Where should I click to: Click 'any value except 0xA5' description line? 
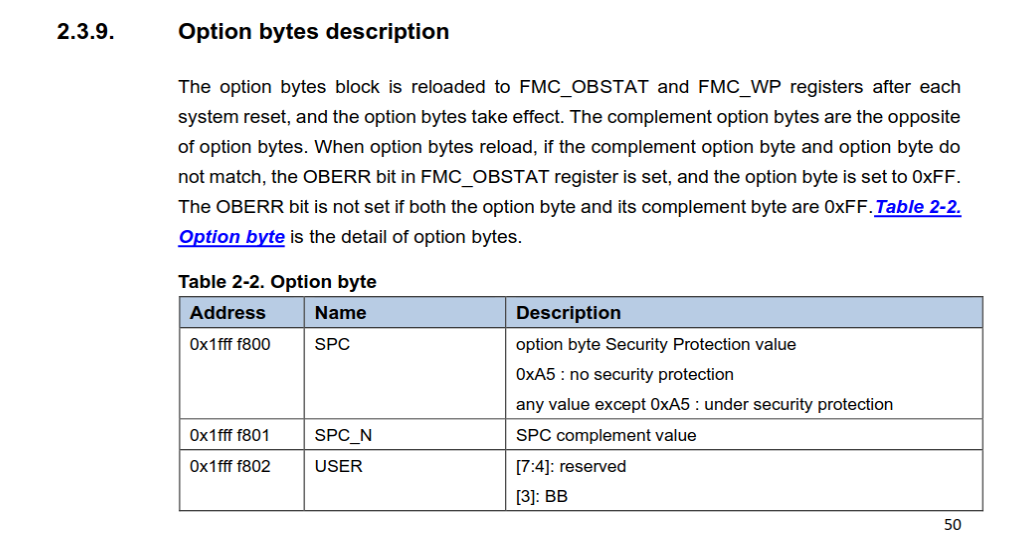coord(704,404)
